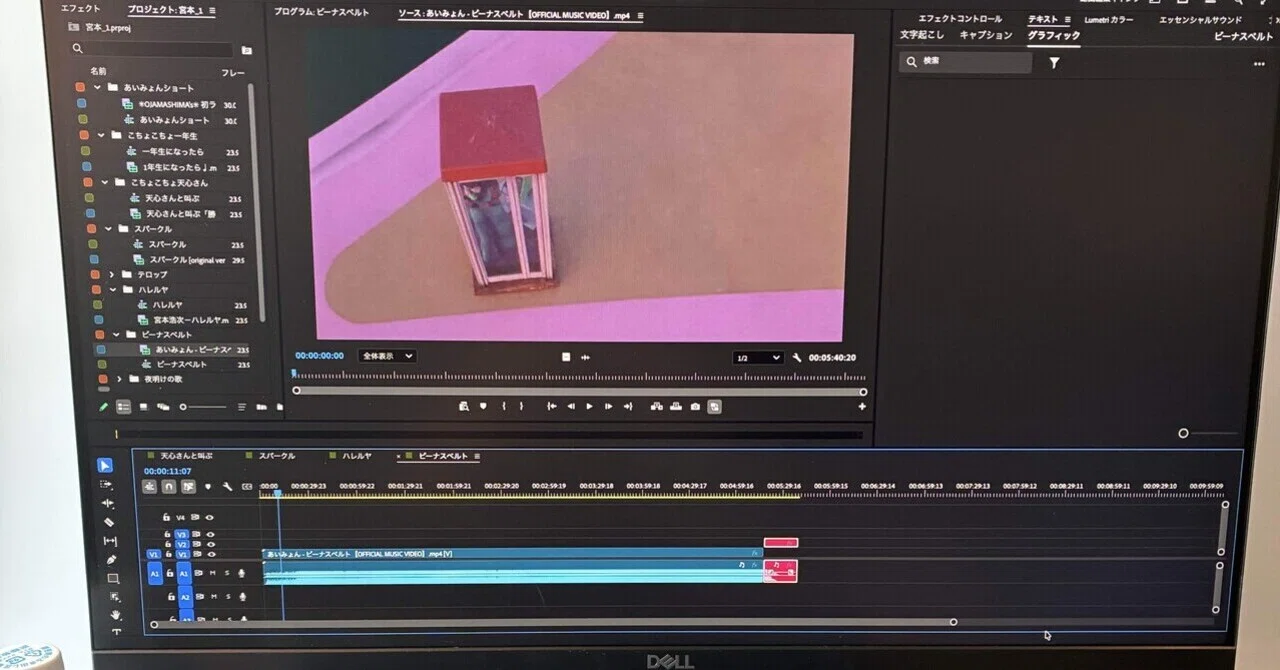Image resolution: width=1280 pixels, height=670 pixels.
Task: Open timeline display settings wrench
Action: [228, 486]
